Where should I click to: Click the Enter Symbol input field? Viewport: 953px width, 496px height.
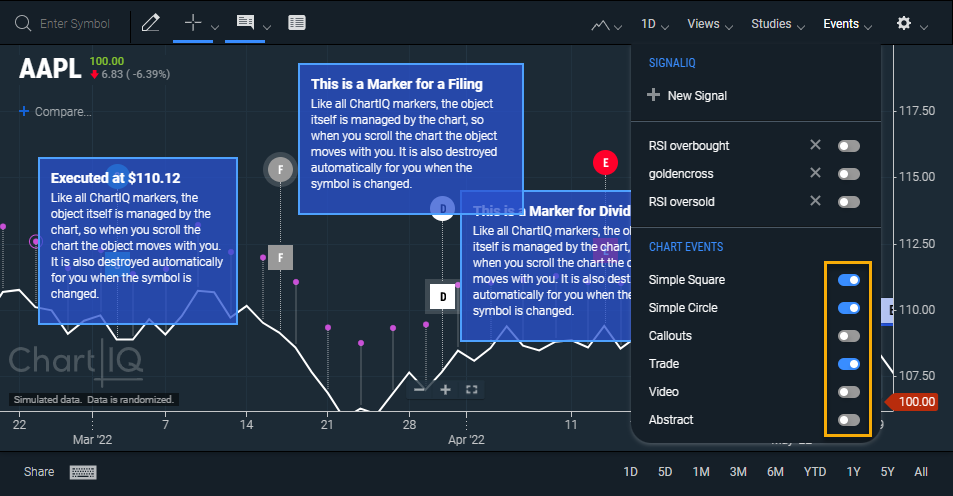(75, 24)
